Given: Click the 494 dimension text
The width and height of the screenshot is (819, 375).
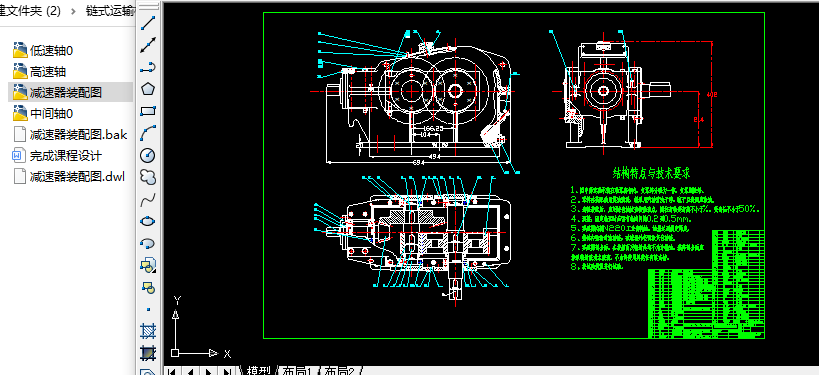Looking at the screenshot, I should pyautogui.click(x=436, y=155).
